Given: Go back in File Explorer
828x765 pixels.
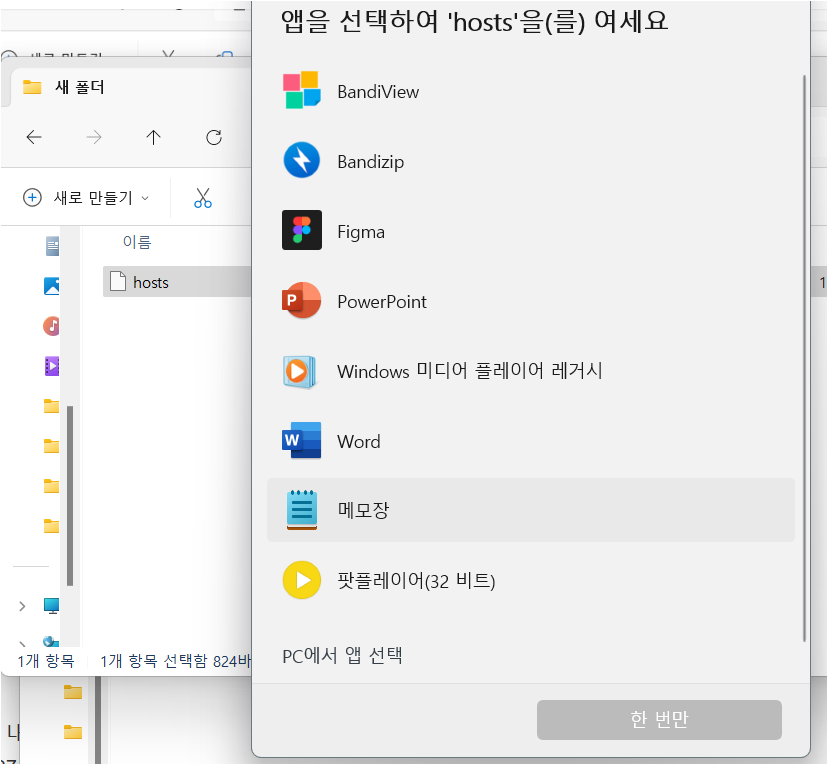Looking at the screenshot, I should tap(34, 137).
